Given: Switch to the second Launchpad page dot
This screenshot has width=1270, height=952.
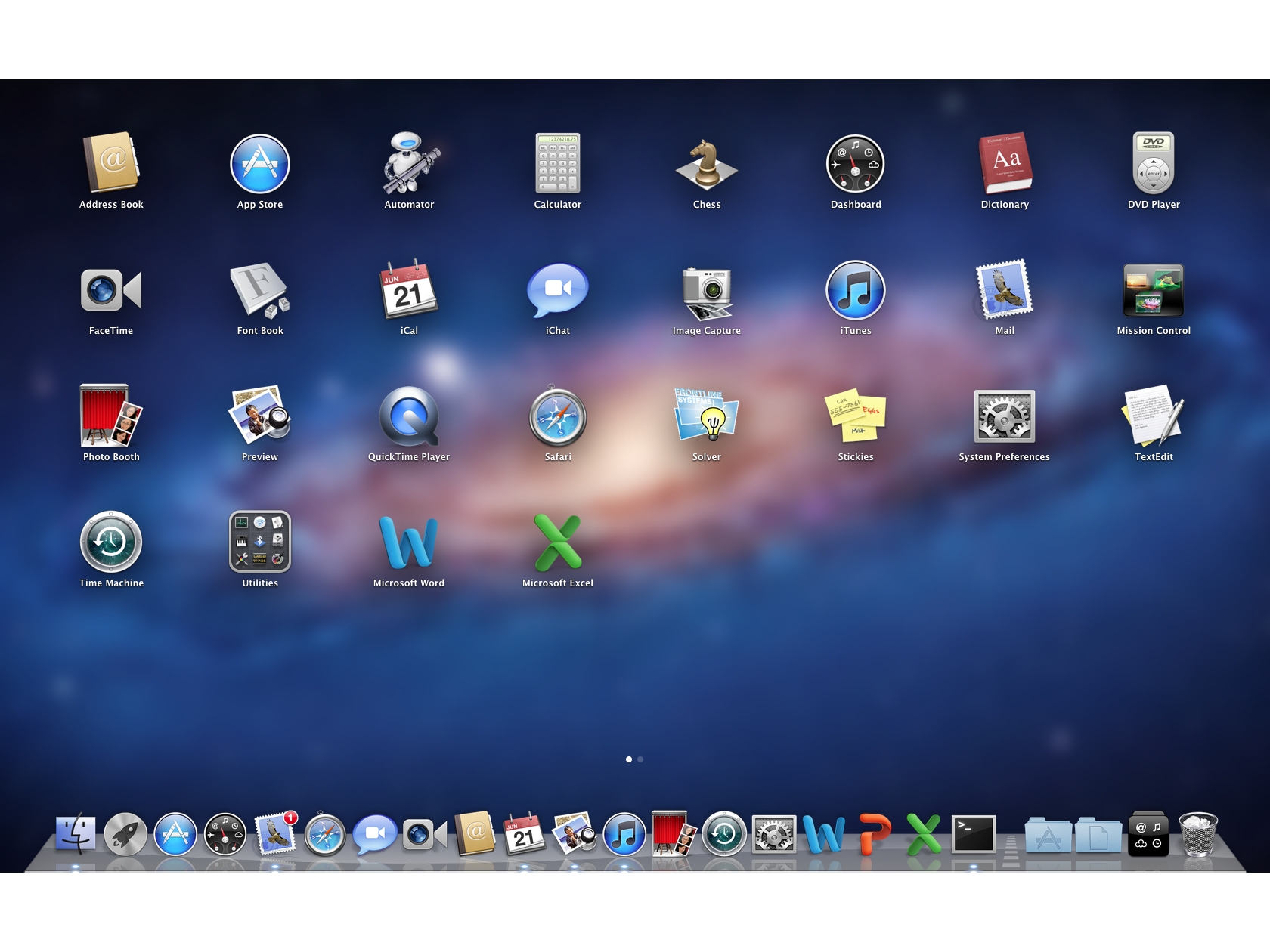Looking at the screenshot, I should click(640, 759).
